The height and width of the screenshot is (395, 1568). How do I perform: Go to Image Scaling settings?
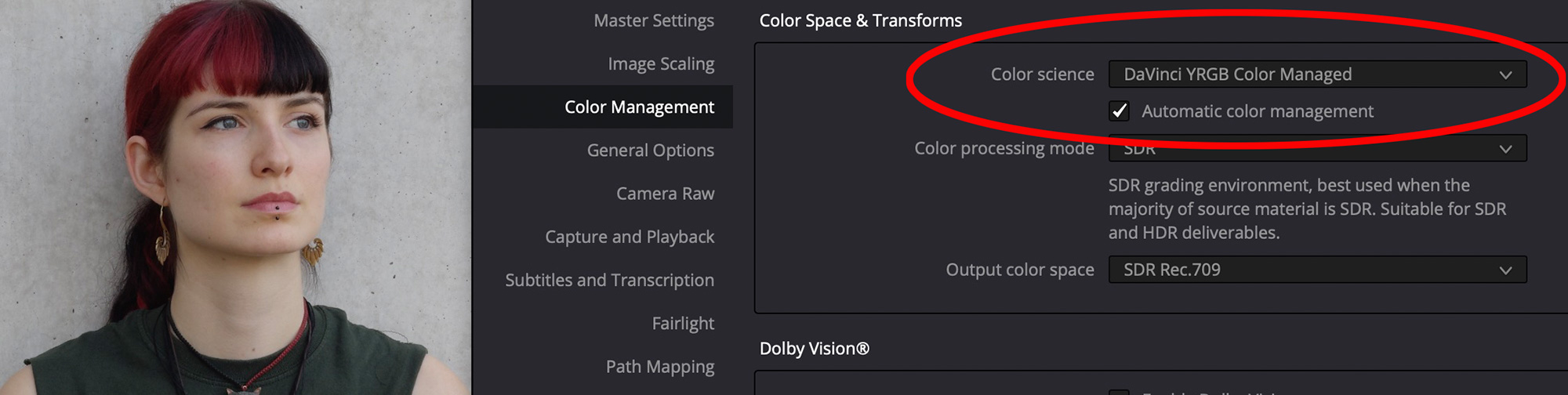tap(661, 63)
